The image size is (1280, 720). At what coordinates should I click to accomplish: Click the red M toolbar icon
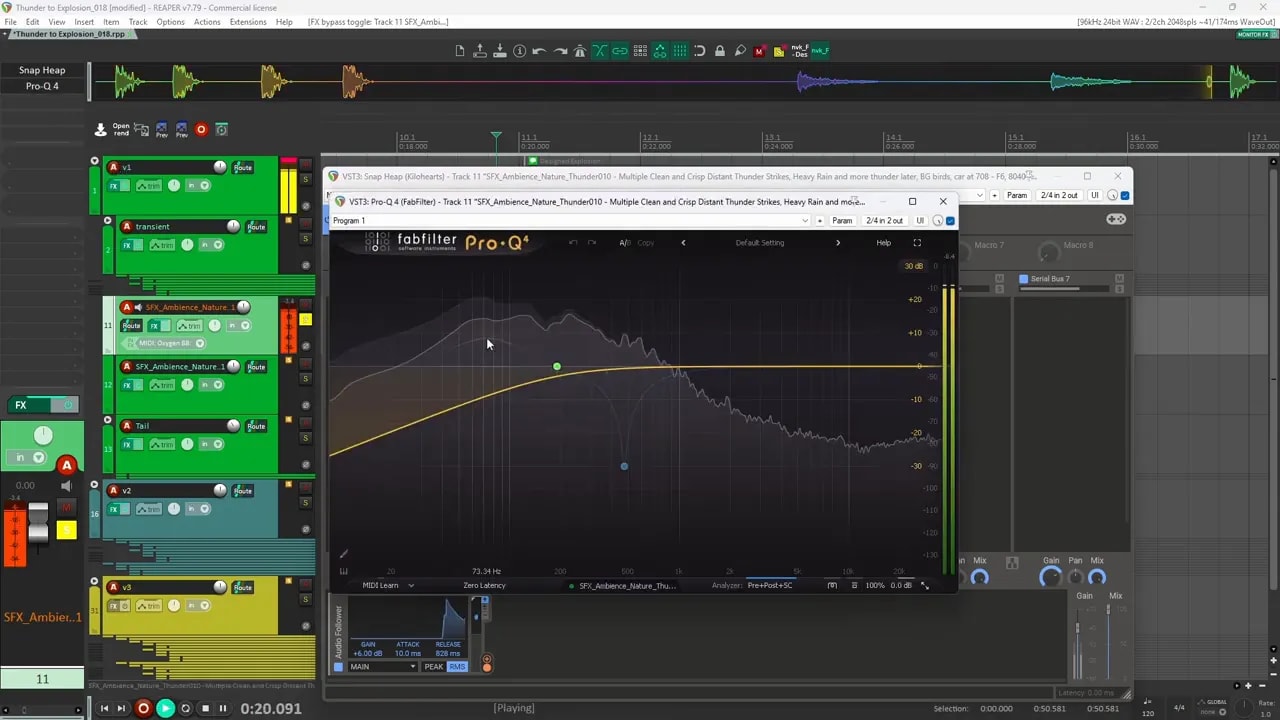coord(759,51)
